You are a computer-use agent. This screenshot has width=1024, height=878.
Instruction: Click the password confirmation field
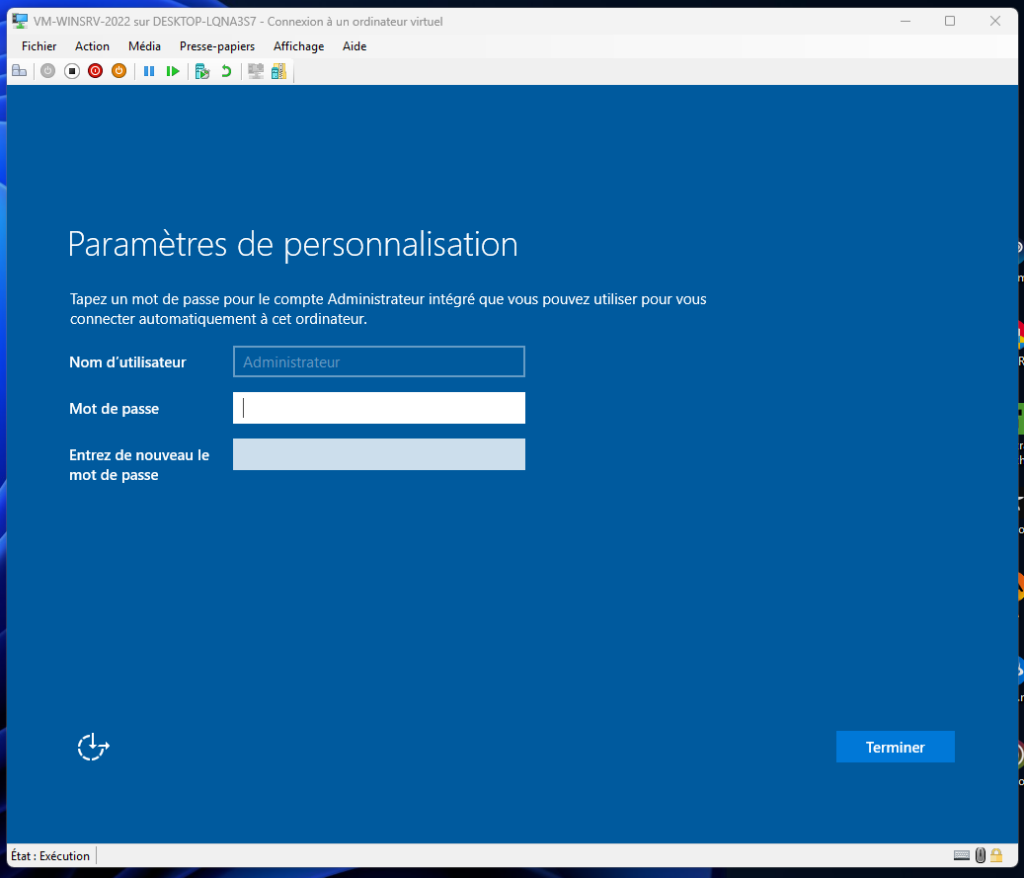click(379, 454)
